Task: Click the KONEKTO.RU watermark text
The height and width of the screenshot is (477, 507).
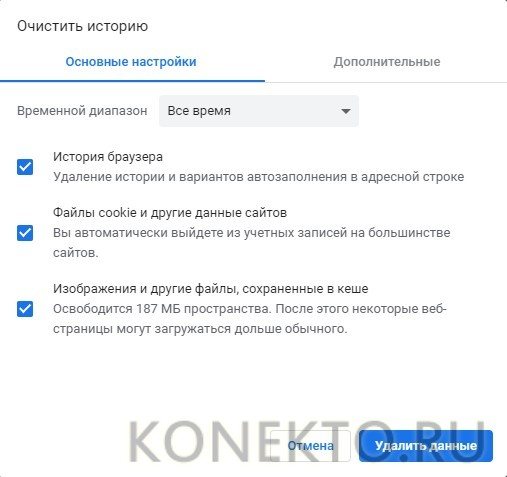Action: [307, 442]
